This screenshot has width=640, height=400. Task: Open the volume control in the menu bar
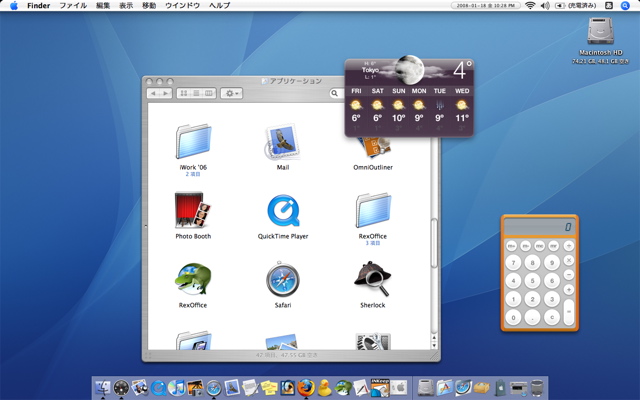pos(545,5)
